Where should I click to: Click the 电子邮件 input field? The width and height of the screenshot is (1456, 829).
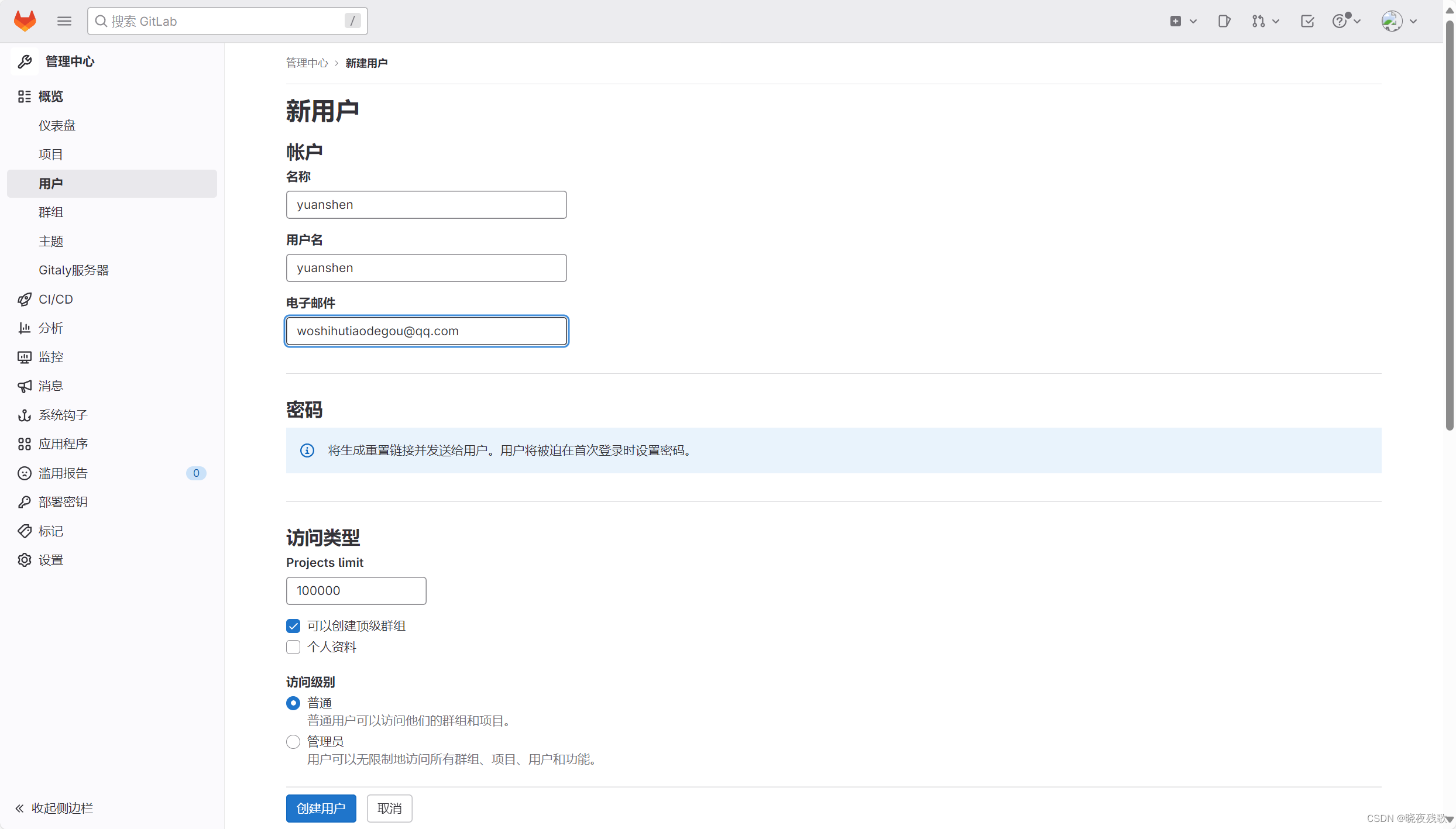tap(426, 331)
